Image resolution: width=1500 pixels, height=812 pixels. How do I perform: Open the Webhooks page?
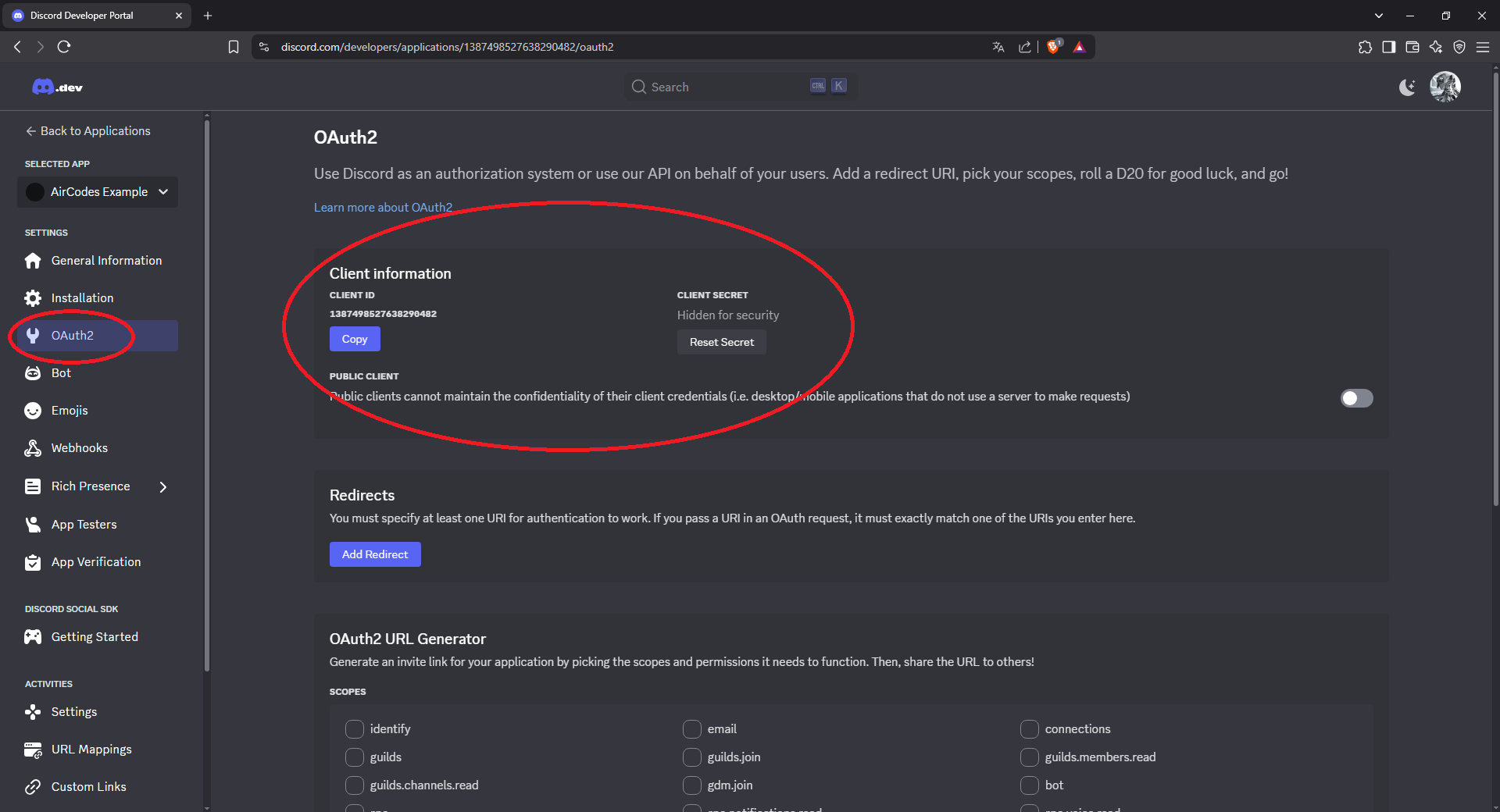click(x=98, y=448)
